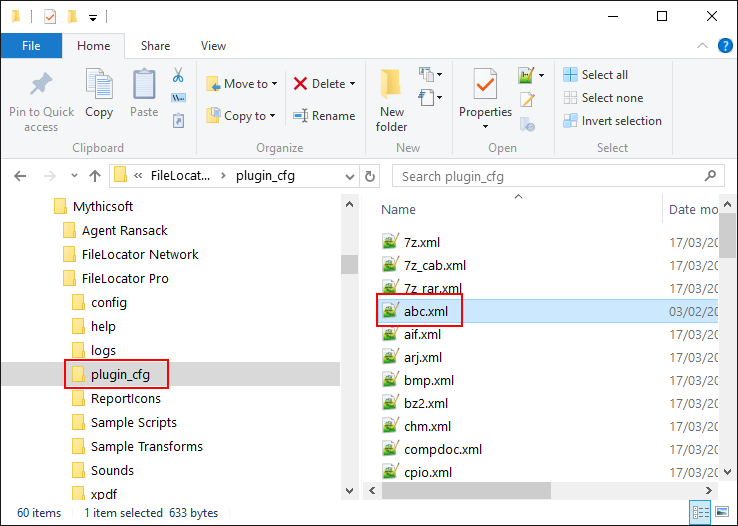738x526 pixels.
Task: Click horizontal scrollbar of file list
Action: click(466, 490)
